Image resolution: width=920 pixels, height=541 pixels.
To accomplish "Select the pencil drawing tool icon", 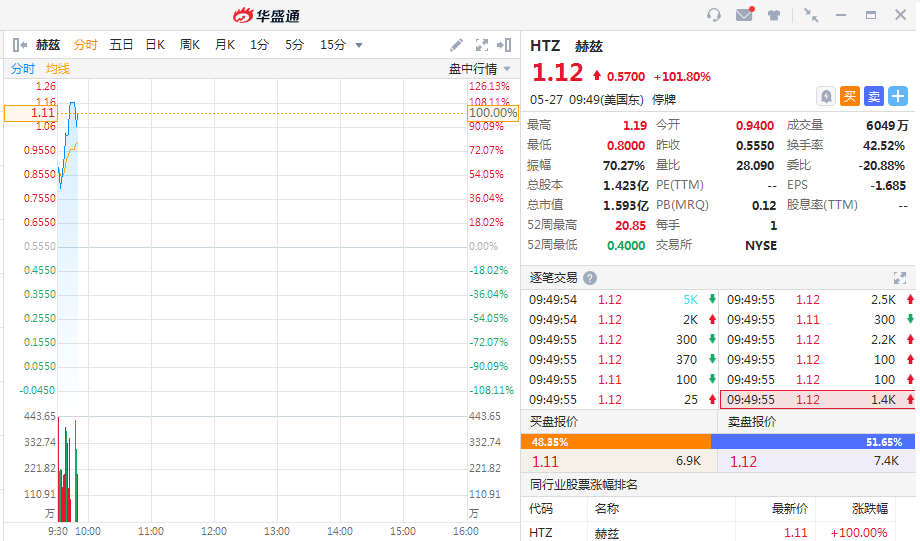I will (456, 45).
